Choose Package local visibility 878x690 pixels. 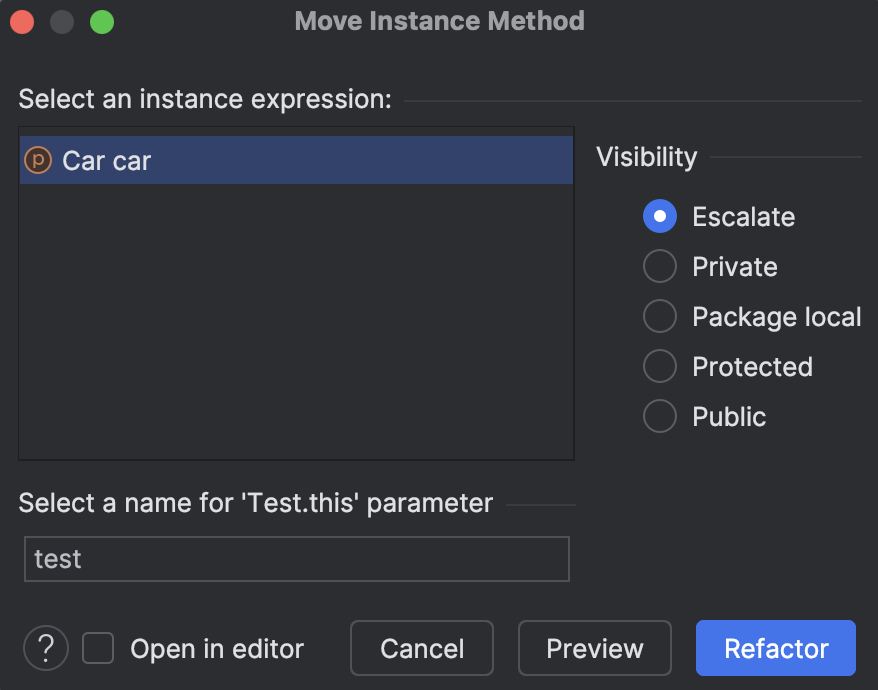point(659,316)
